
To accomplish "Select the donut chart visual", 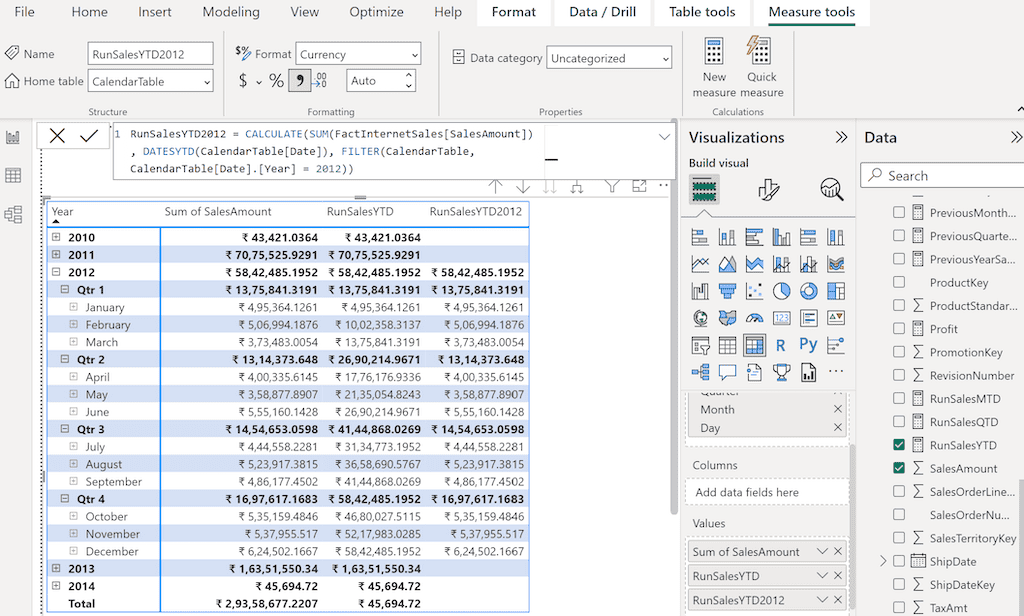I will pos(807,292).
